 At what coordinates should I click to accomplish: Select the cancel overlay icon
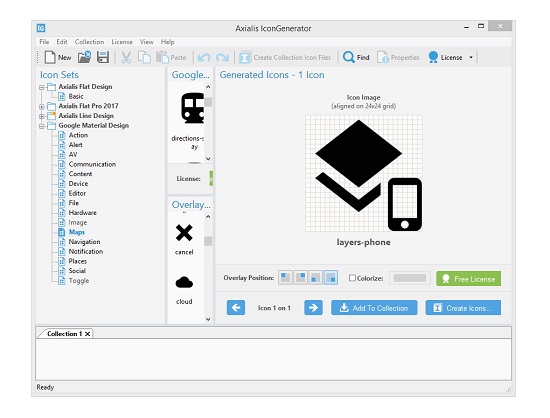click(x=184, y=233)
